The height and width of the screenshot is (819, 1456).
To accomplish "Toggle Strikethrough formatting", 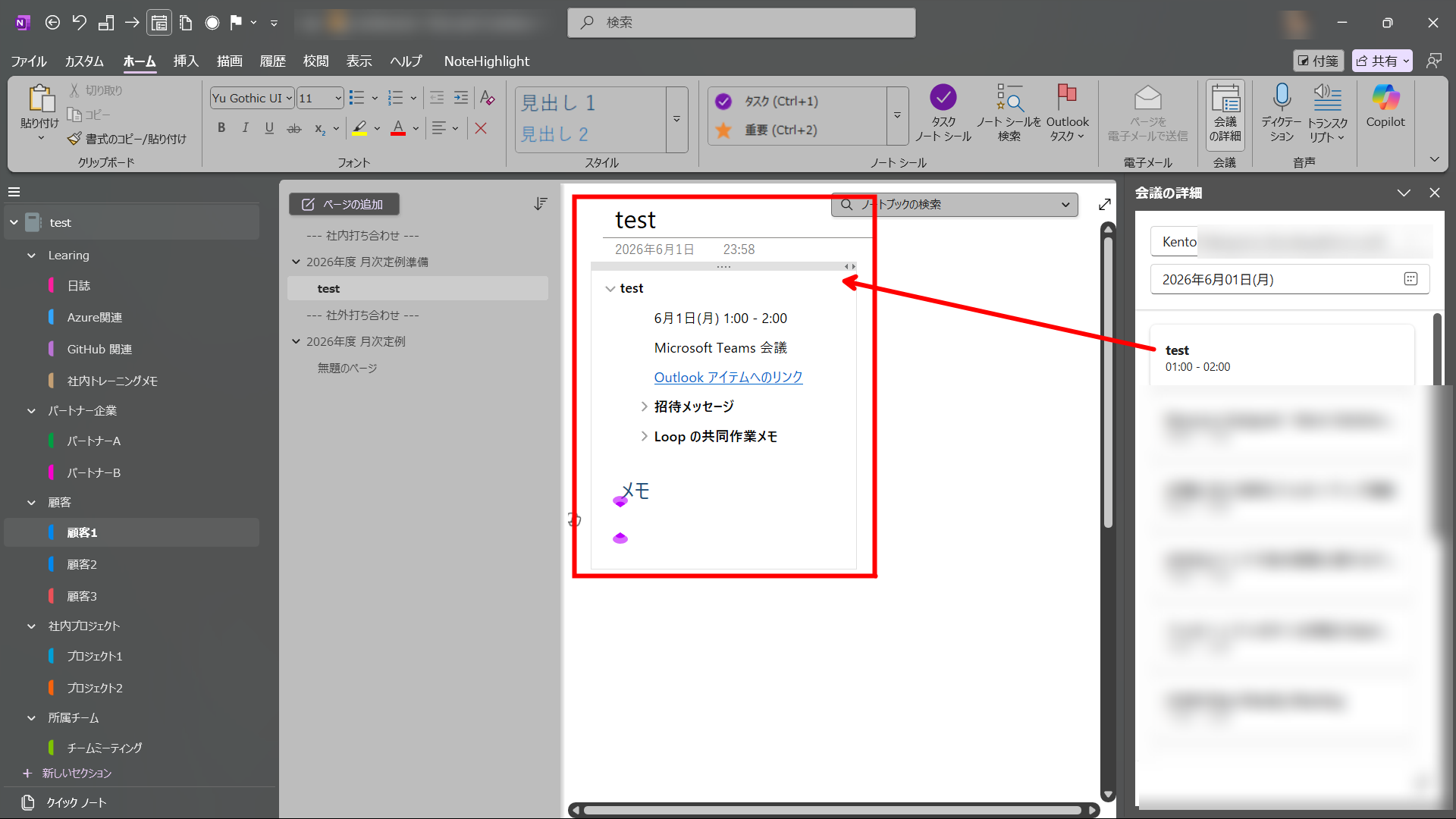I will point(293,128).
